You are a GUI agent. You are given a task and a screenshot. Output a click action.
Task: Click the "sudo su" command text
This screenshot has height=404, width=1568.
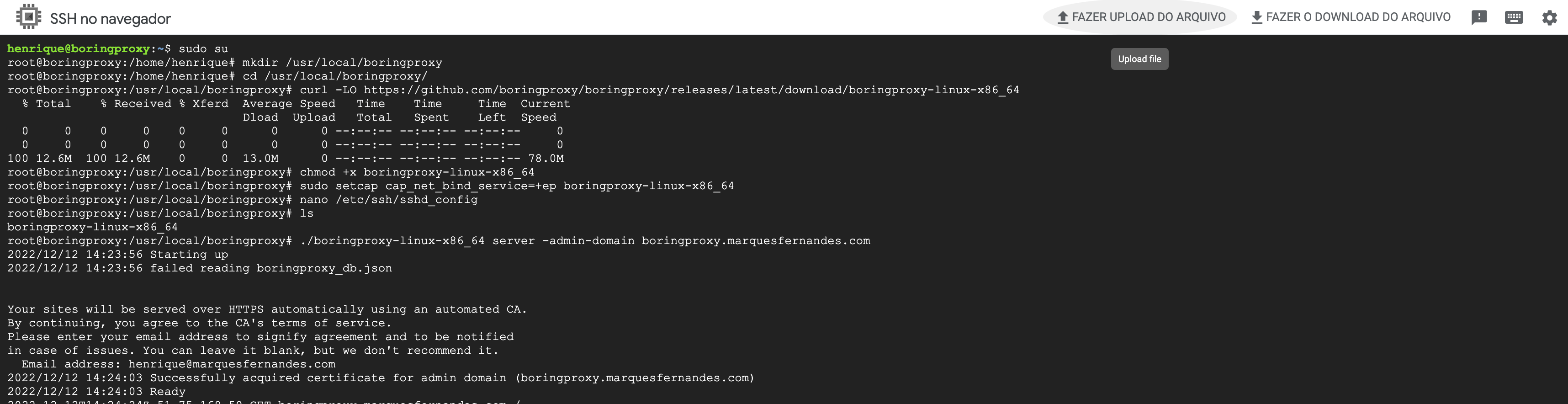(x=203, y=49)
